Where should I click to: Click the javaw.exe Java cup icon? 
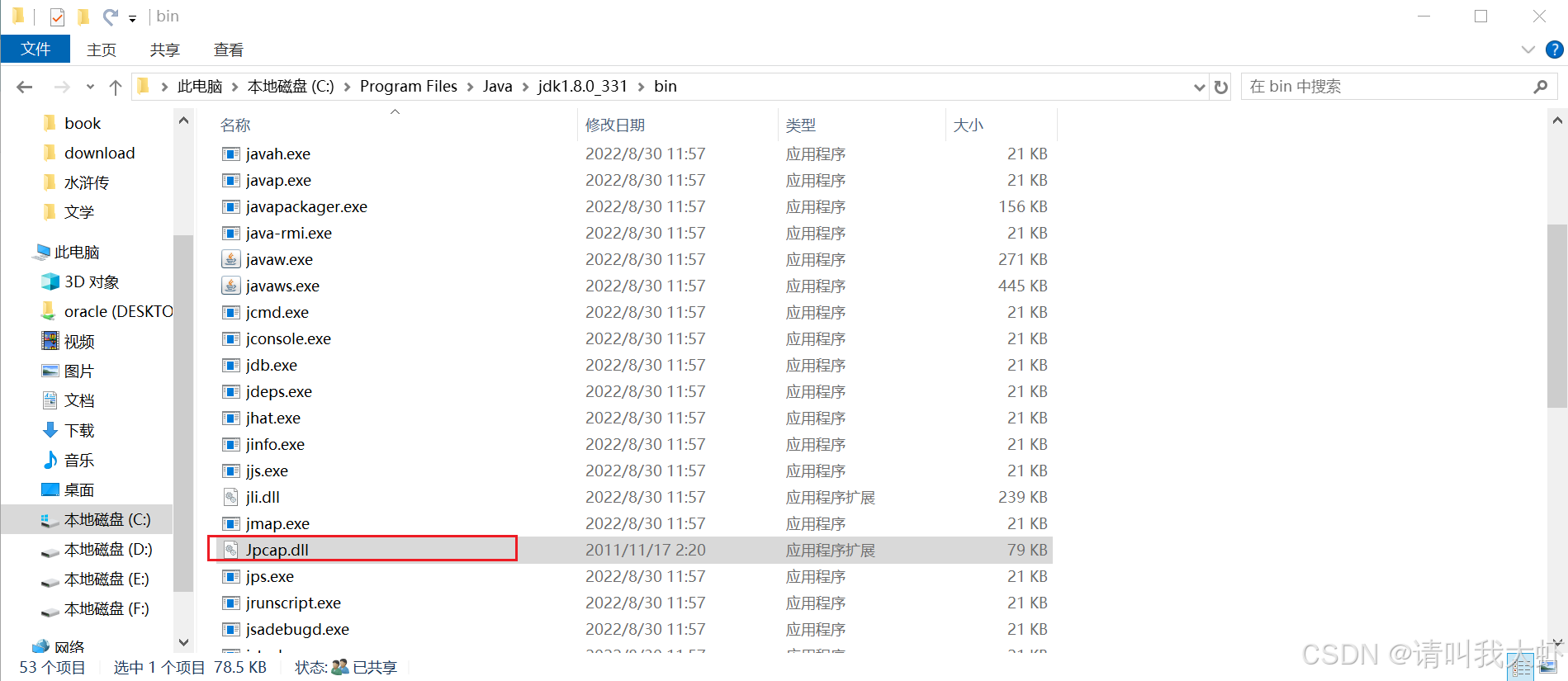(x=231, y=260)
